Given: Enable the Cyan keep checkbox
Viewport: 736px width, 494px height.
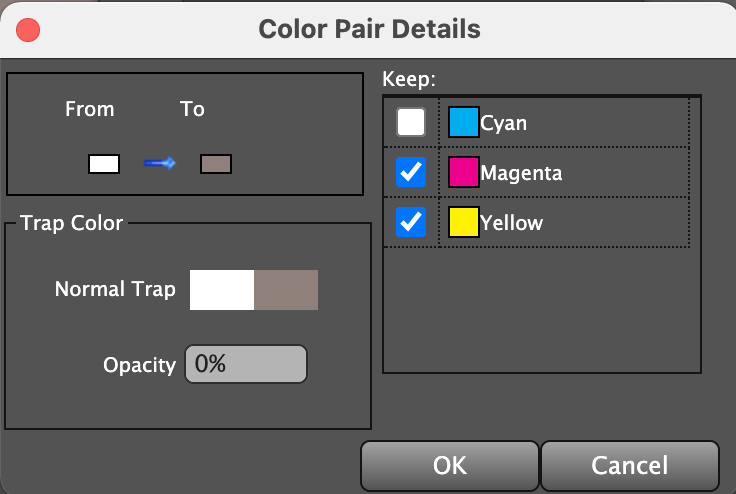Looking at the screenshot, I should pyautogui.click(x=411, y=123).
